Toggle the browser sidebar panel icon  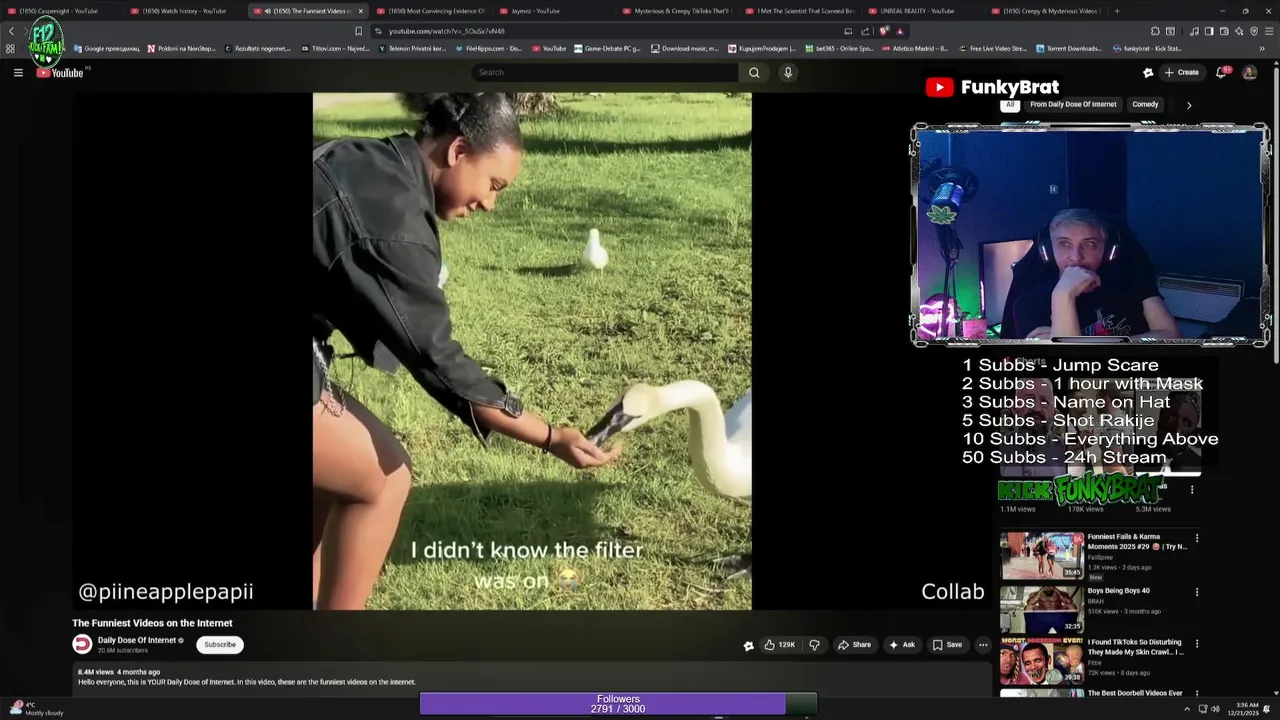(x=1208, y=31)
